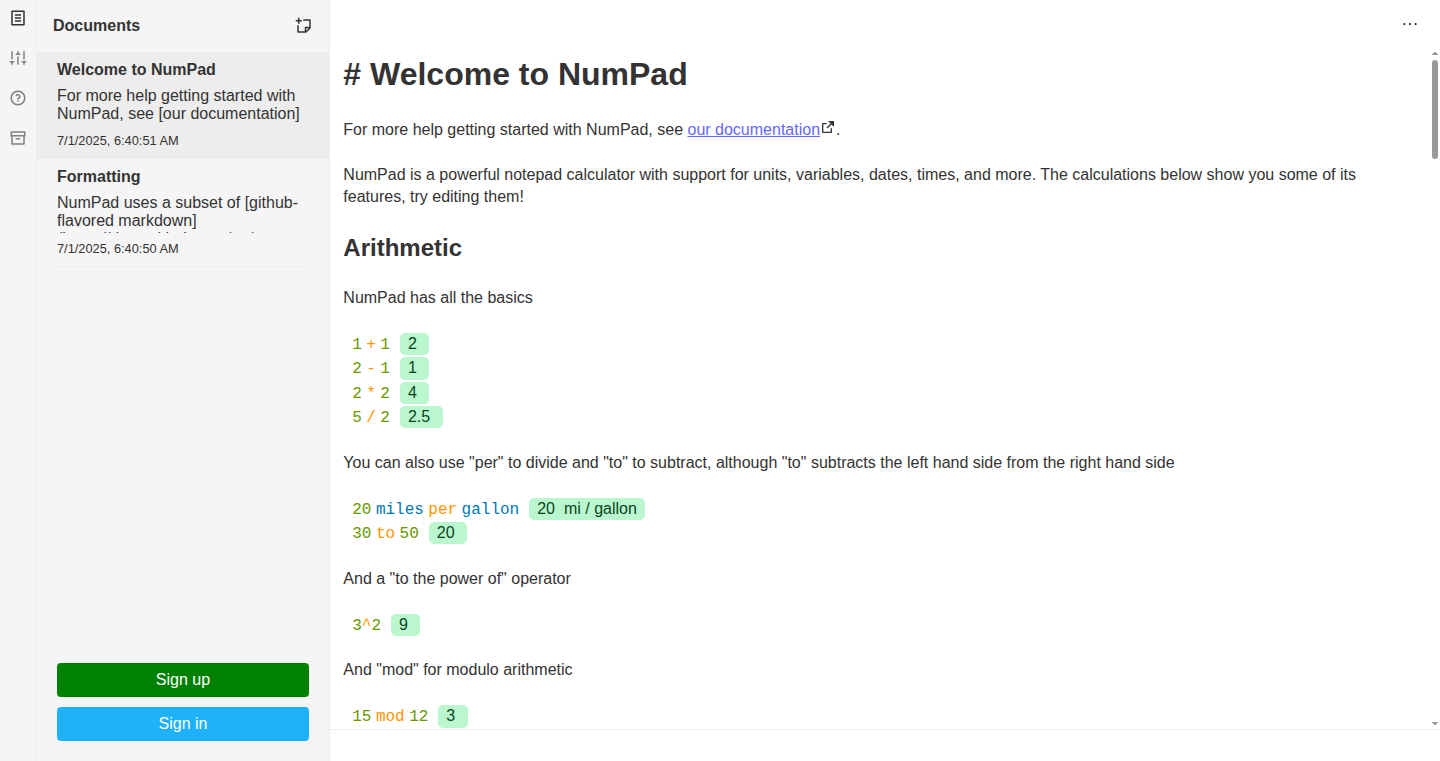The image size is (1440, 761).
Task: Click the Sign in button
Action: pos(183,724)
